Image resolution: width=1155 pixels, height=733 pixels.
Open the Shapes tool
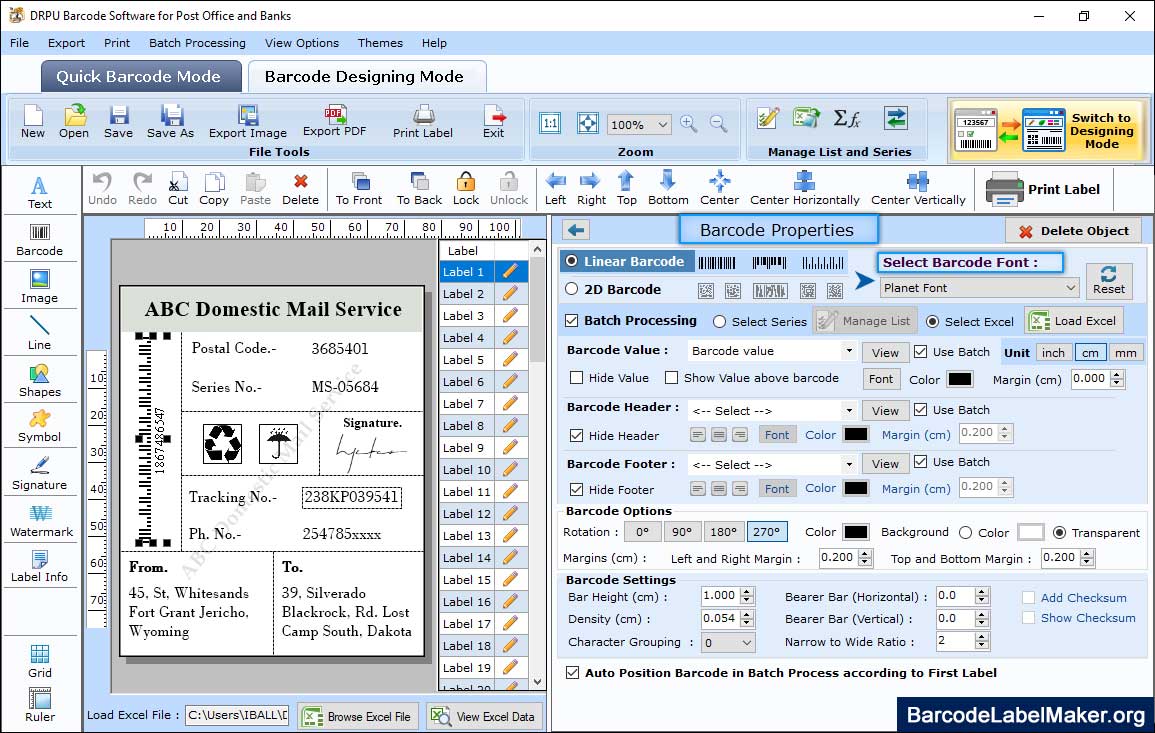pyautogui.click(x=40, y=380)
